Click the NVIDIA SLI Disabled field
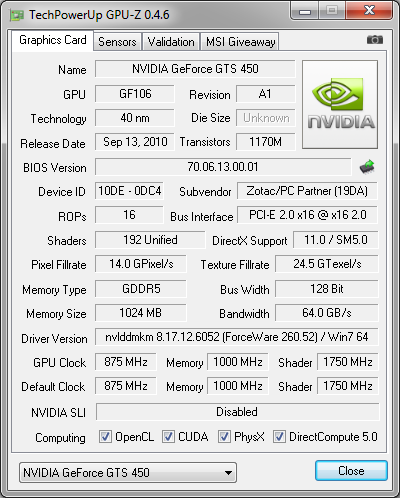Screen dimensions: 400x498 (x=237, y=412)
